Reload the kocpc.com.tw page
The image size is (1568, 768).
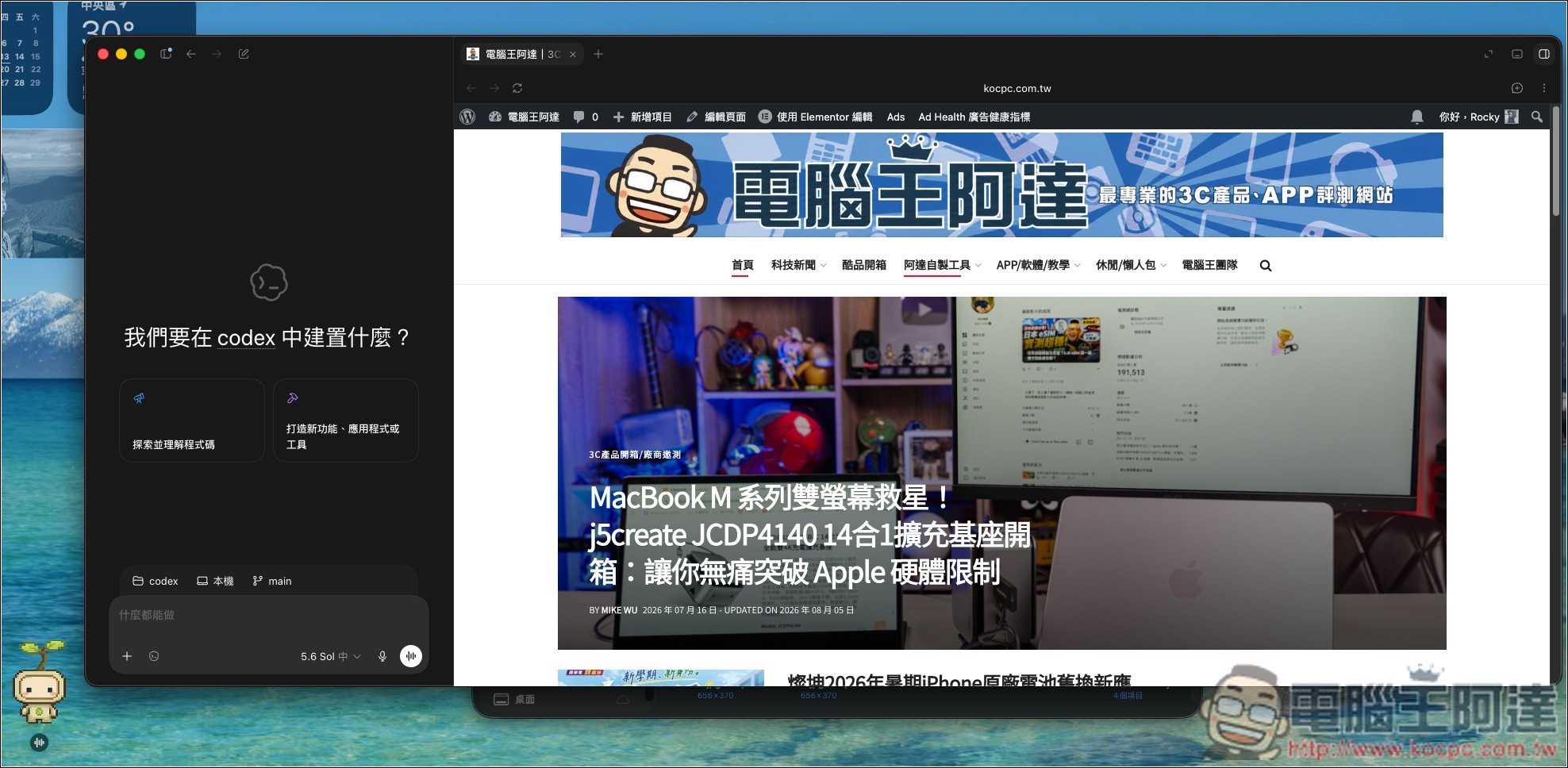[x=517, y=88]
